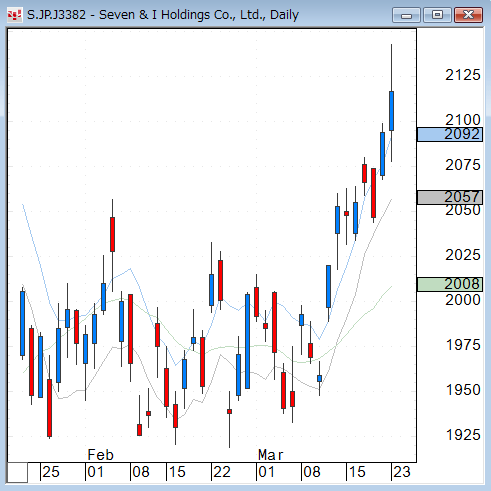Click date marker 22 on time axis
This screenshot has height=491, width=491.
click(222, 472)
